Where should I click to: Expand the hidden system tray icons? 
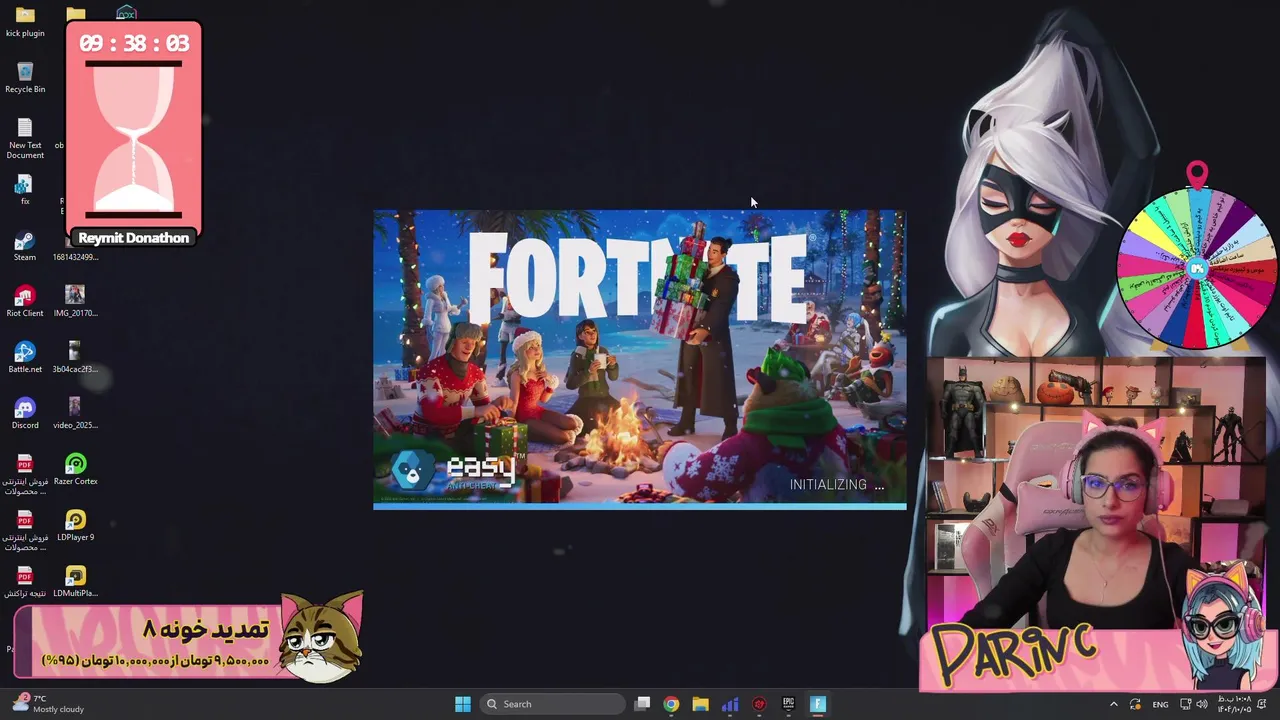click(x=1114, y=704)
